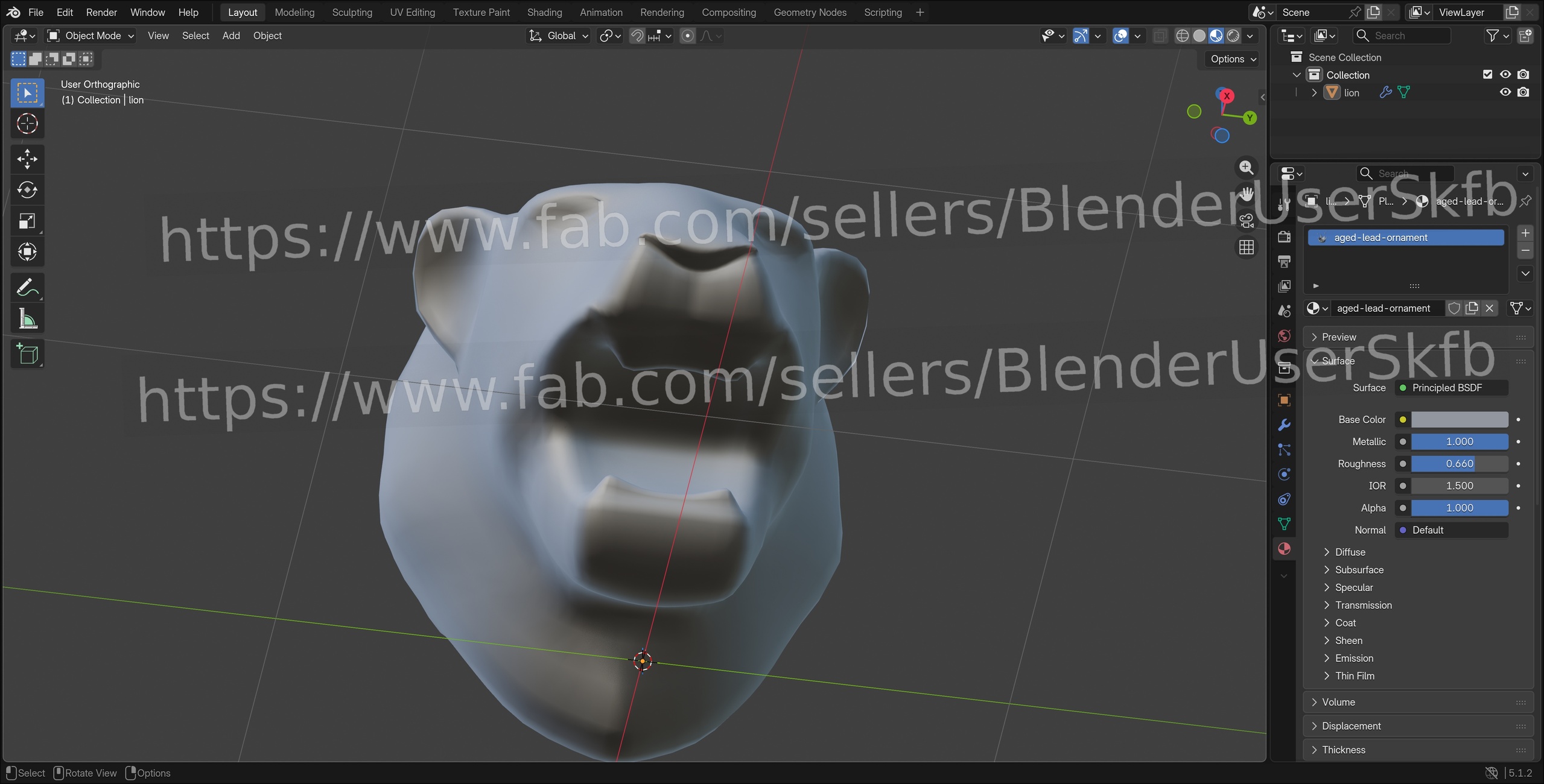The height and width of the screenshot is (784, 1544).
Task: Hide the lion object in viewport
Action: click(1505, 92)
